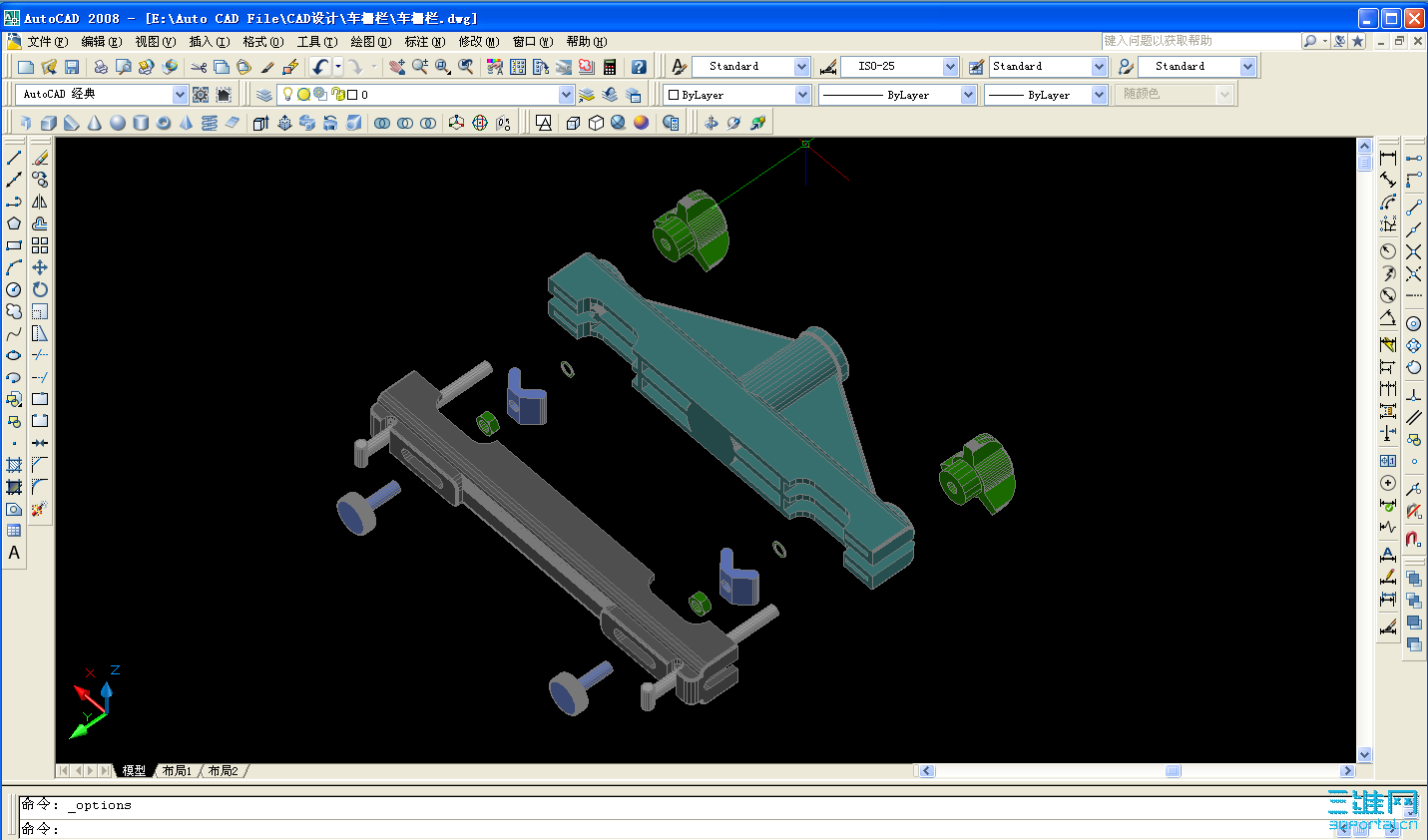Switch to the 布局1 layout tab

[178, 771]
